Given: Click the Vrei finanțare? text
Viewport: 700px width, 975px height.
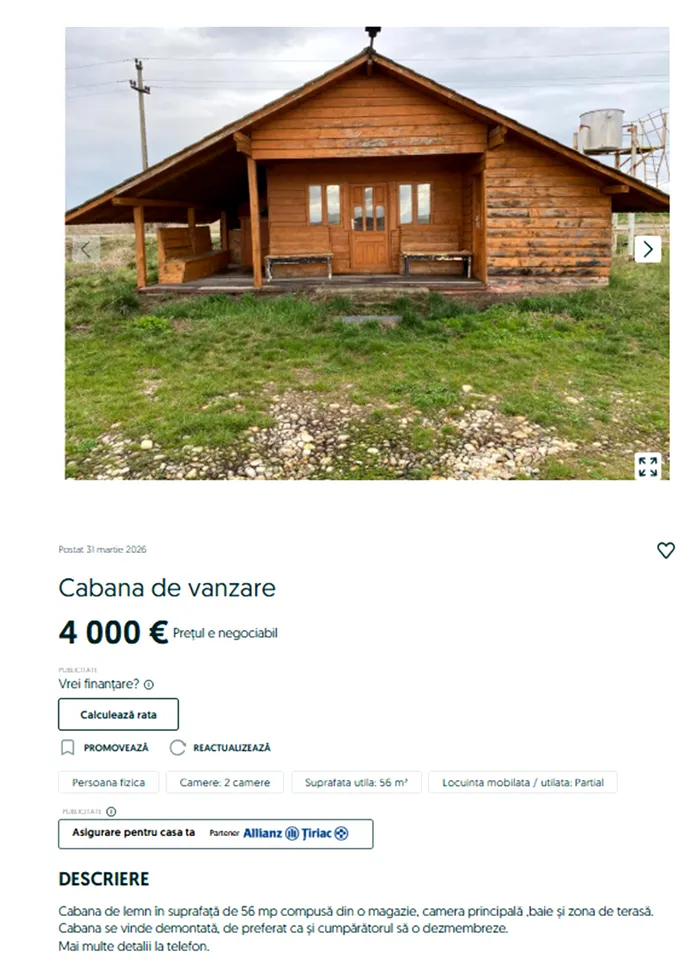Looking at the screenshot, I should point(99,684).
